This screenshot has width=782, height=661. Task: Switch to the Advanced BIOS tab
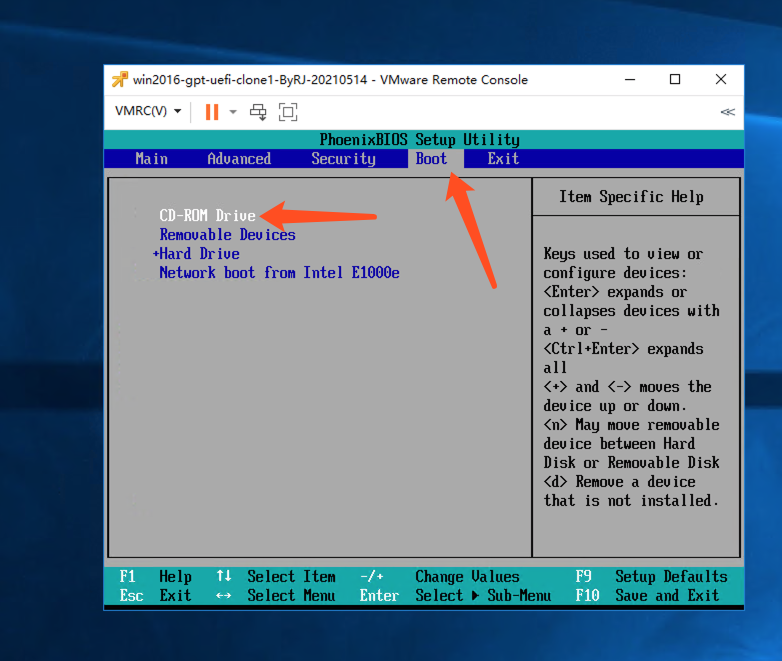tap(239, 159)
